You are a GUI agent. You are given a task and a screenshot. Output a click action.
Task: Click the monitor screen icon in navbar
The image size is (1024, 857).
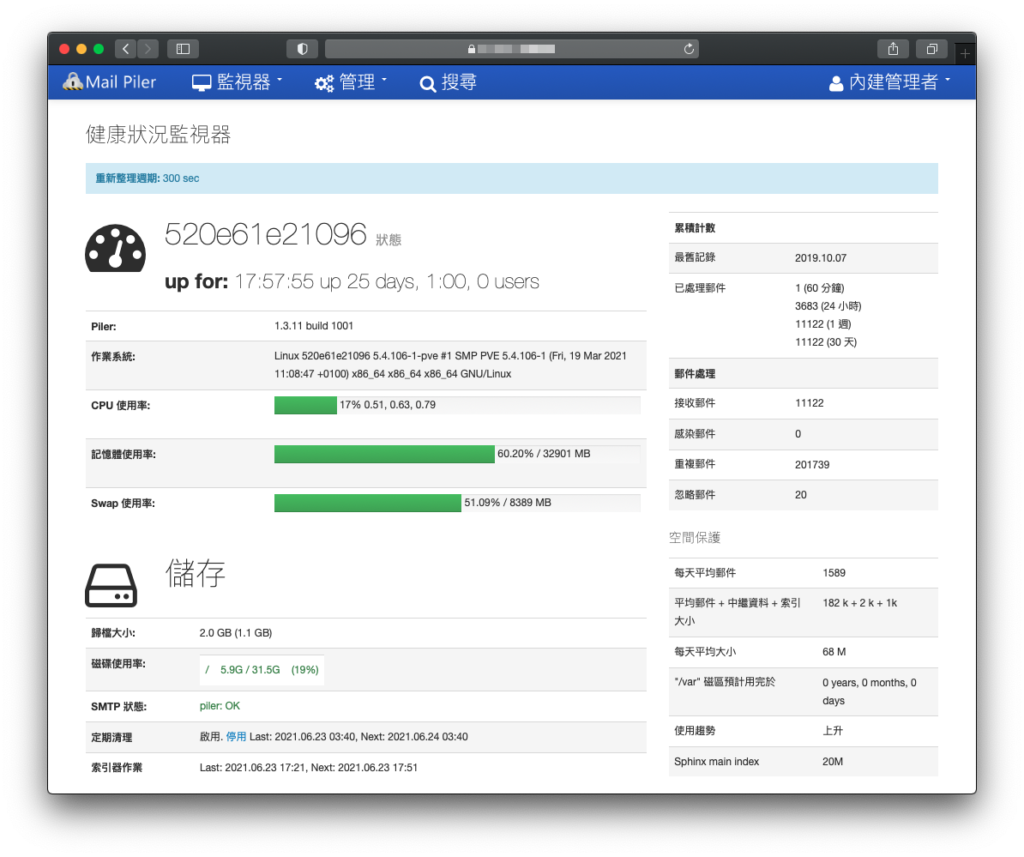201,83
